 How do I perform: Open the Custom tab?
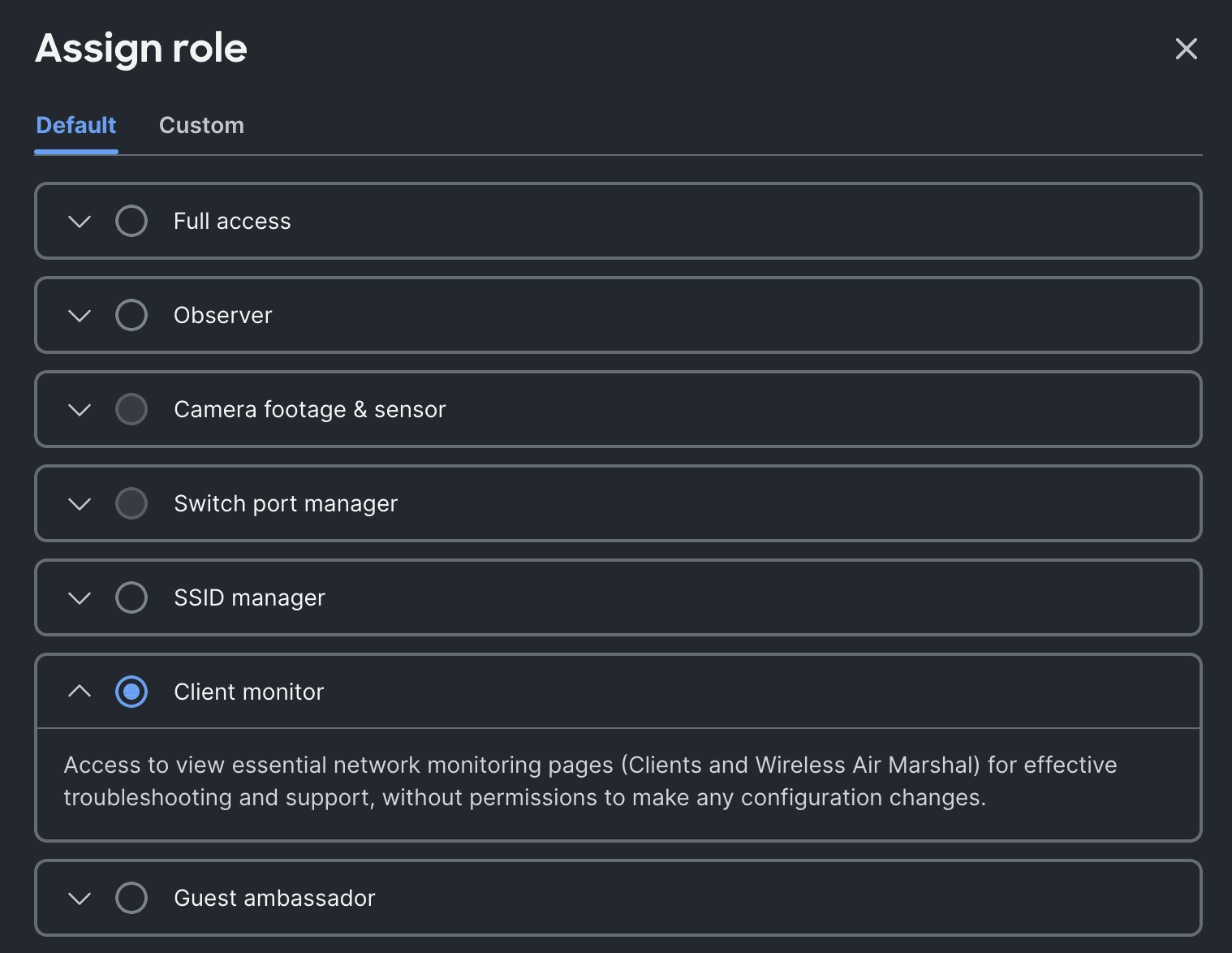[201, 125]
